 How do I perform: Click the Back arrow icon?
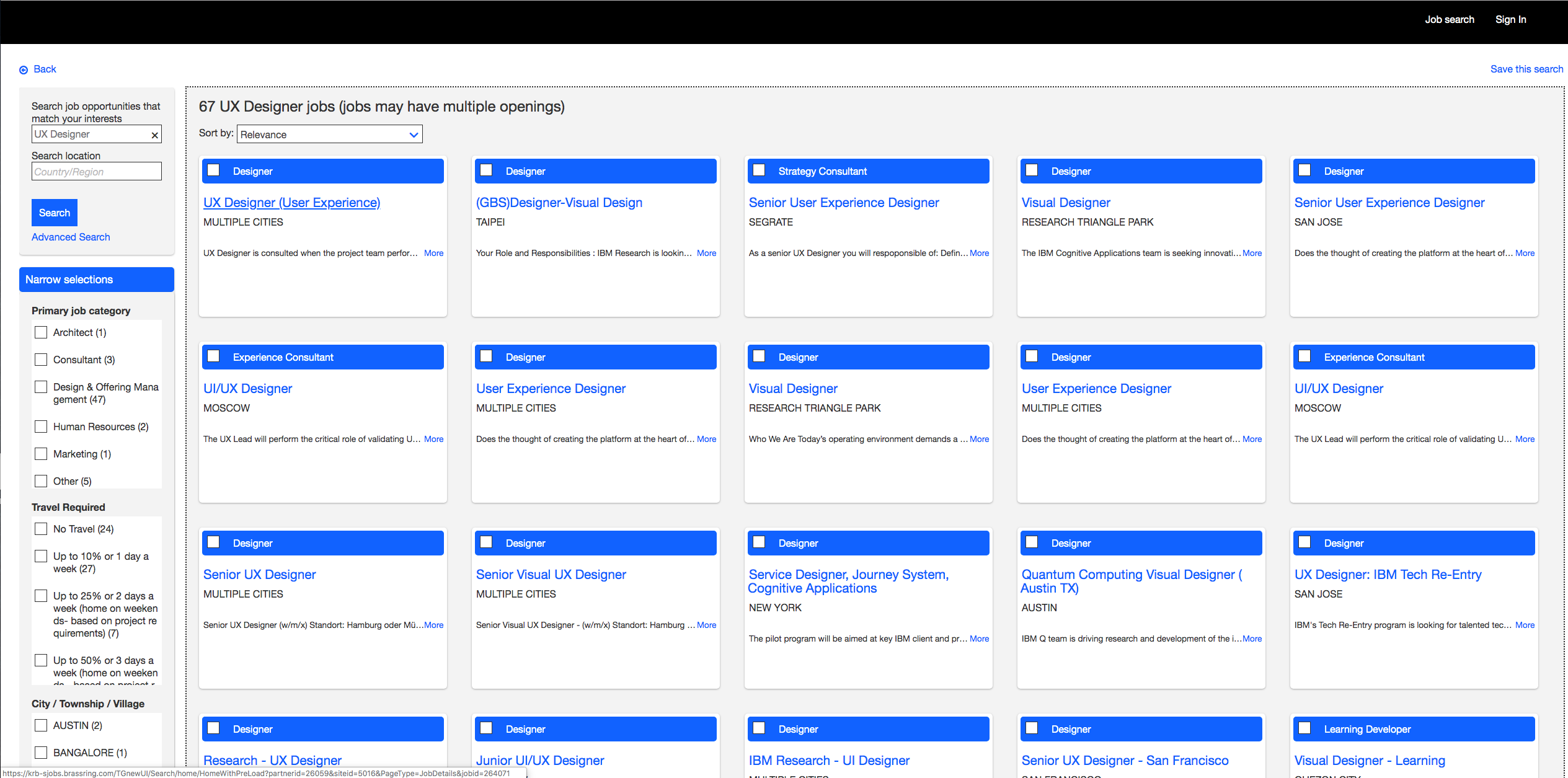pyautogui.click(x=24, y=70)
